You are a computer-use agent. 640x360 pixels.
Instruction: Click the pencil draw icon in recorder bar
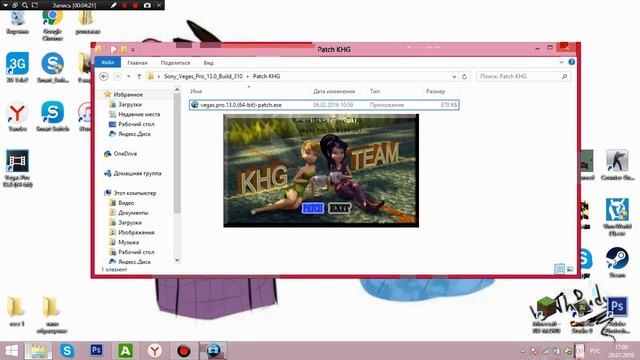tap(113, 5)
